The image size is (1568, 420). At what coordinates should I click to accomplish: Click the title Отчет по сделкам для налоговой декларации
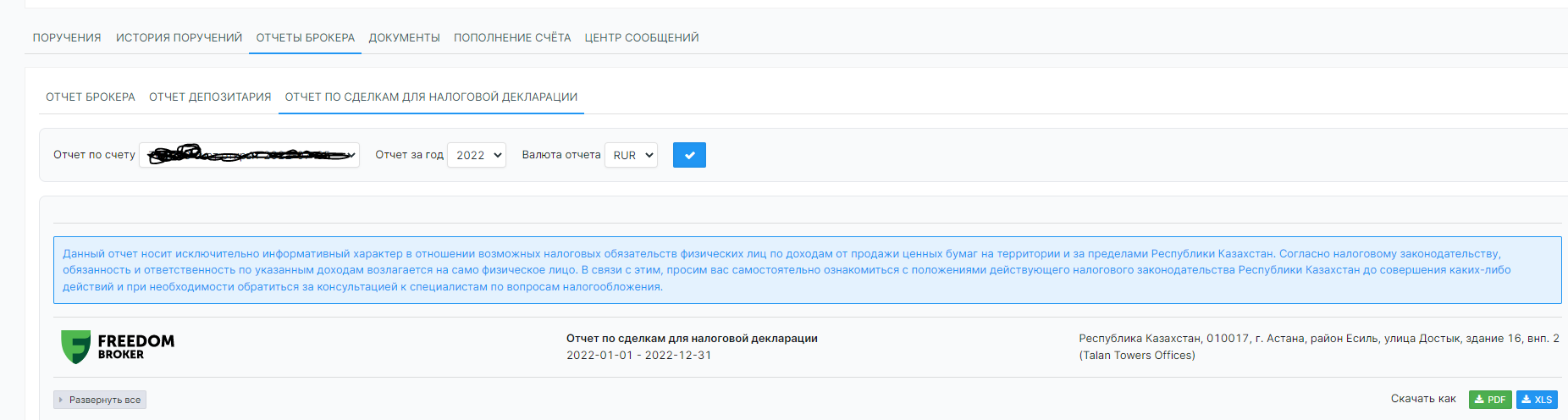(x=692, y=339)
